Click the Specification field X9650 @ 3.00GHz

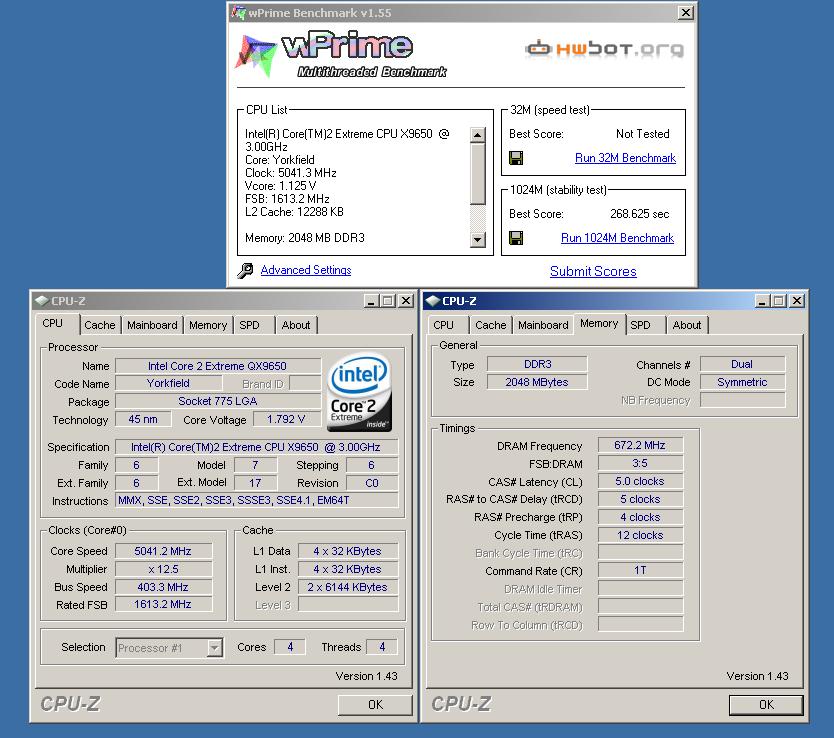[256, 447]
